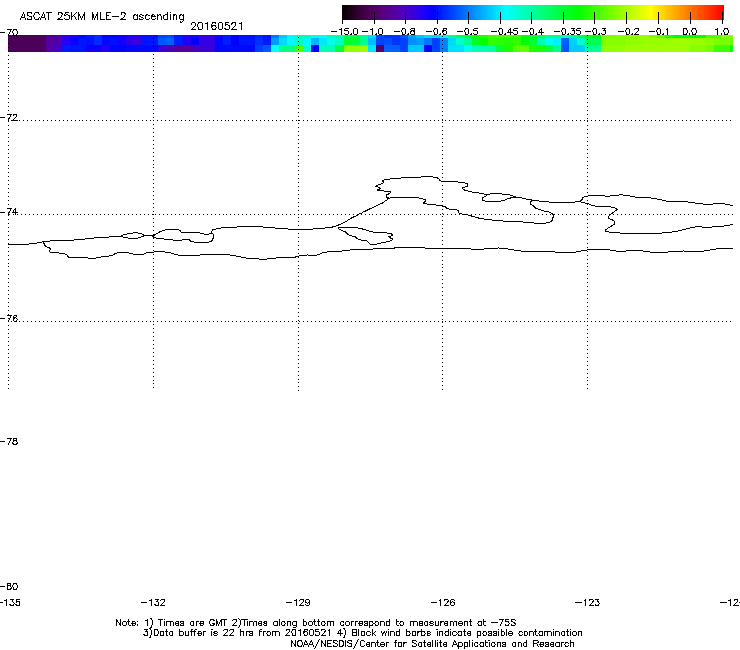Click the 'ASCAT 25KM MLE-2 ascending' title
Image resolution: width=740 pixels, height=650 pixels.
pos(102,17)
